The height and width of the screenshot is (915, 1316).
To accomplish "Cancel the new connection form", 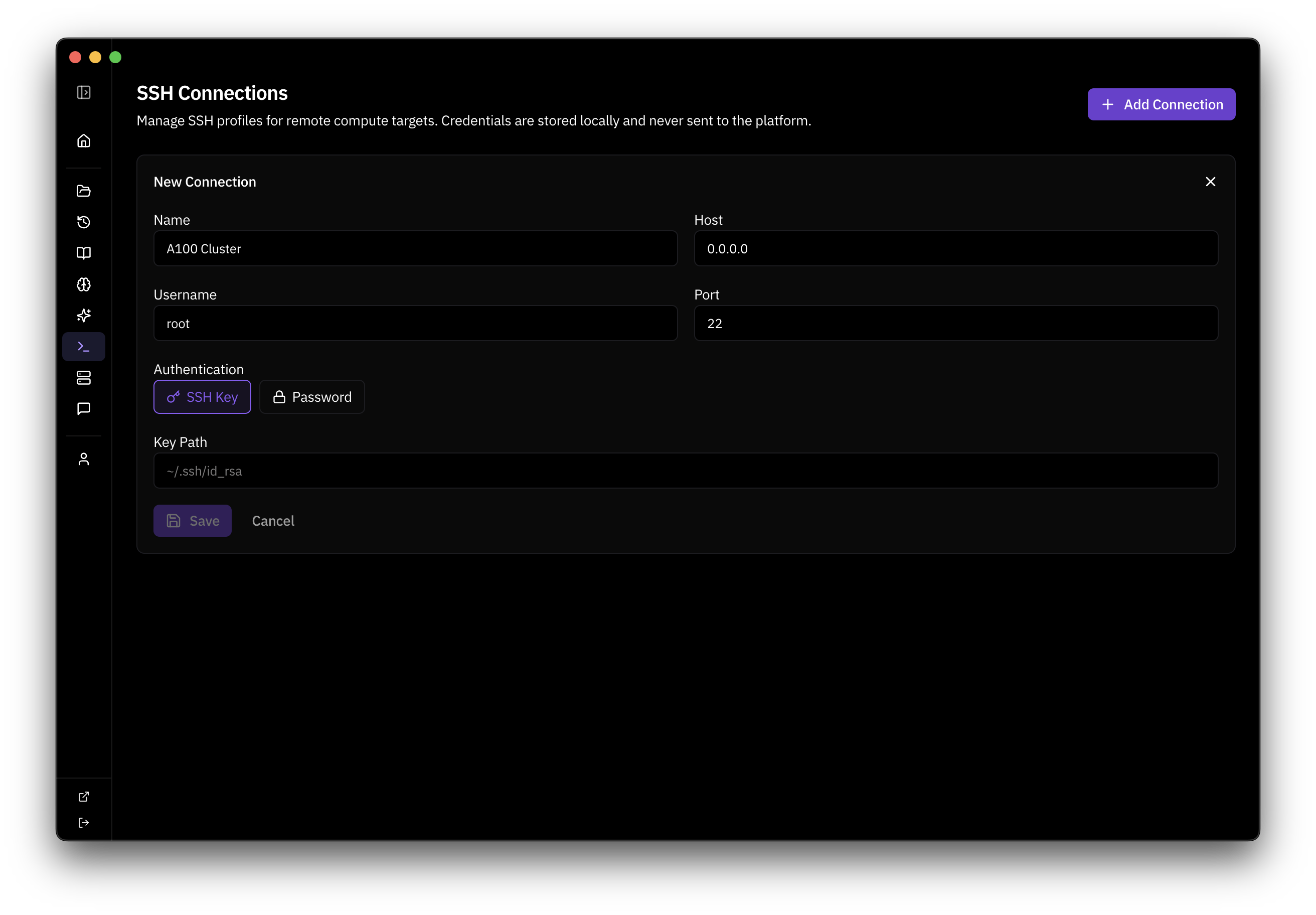I will coord(273,521).
